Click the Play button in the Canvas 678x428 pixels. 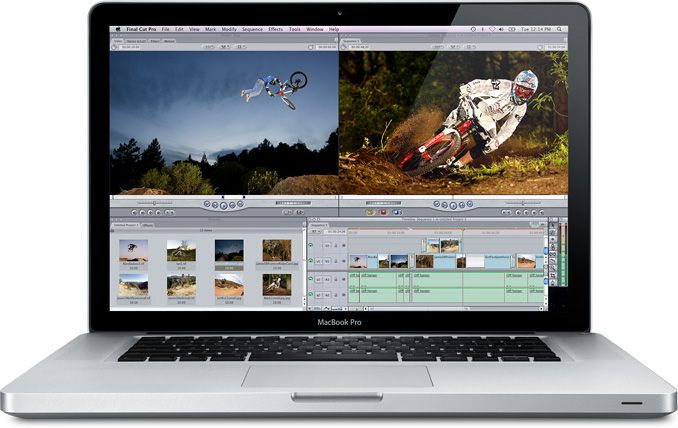(453, 206)
